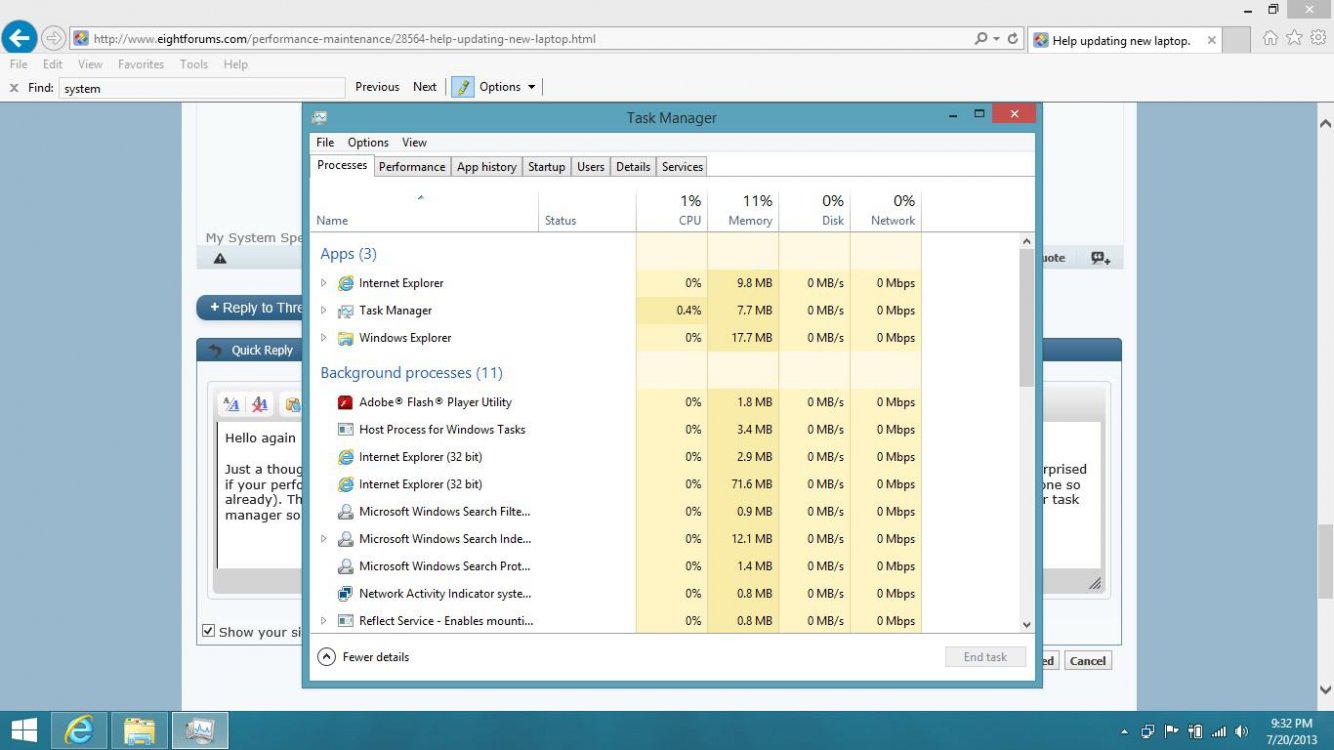Click Next in the Find bar
Image resolution: width=1334 pixels, height=750 pixels.
pyautogui.click(x=425, y=87)
